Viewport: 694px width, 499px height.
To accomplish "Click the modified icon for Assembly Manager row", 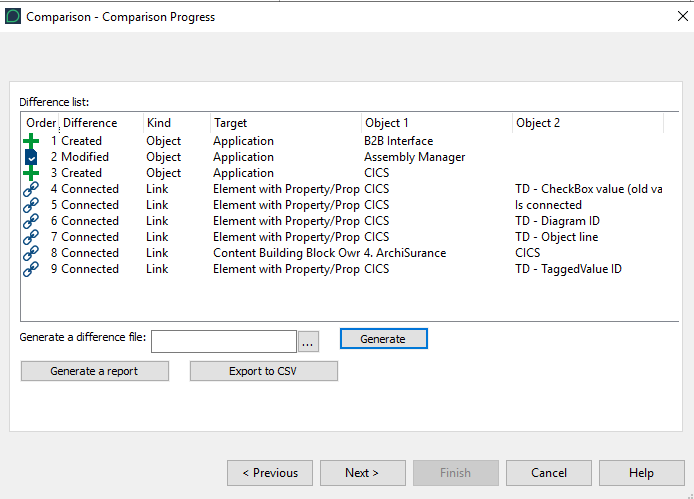I will 31,157.
